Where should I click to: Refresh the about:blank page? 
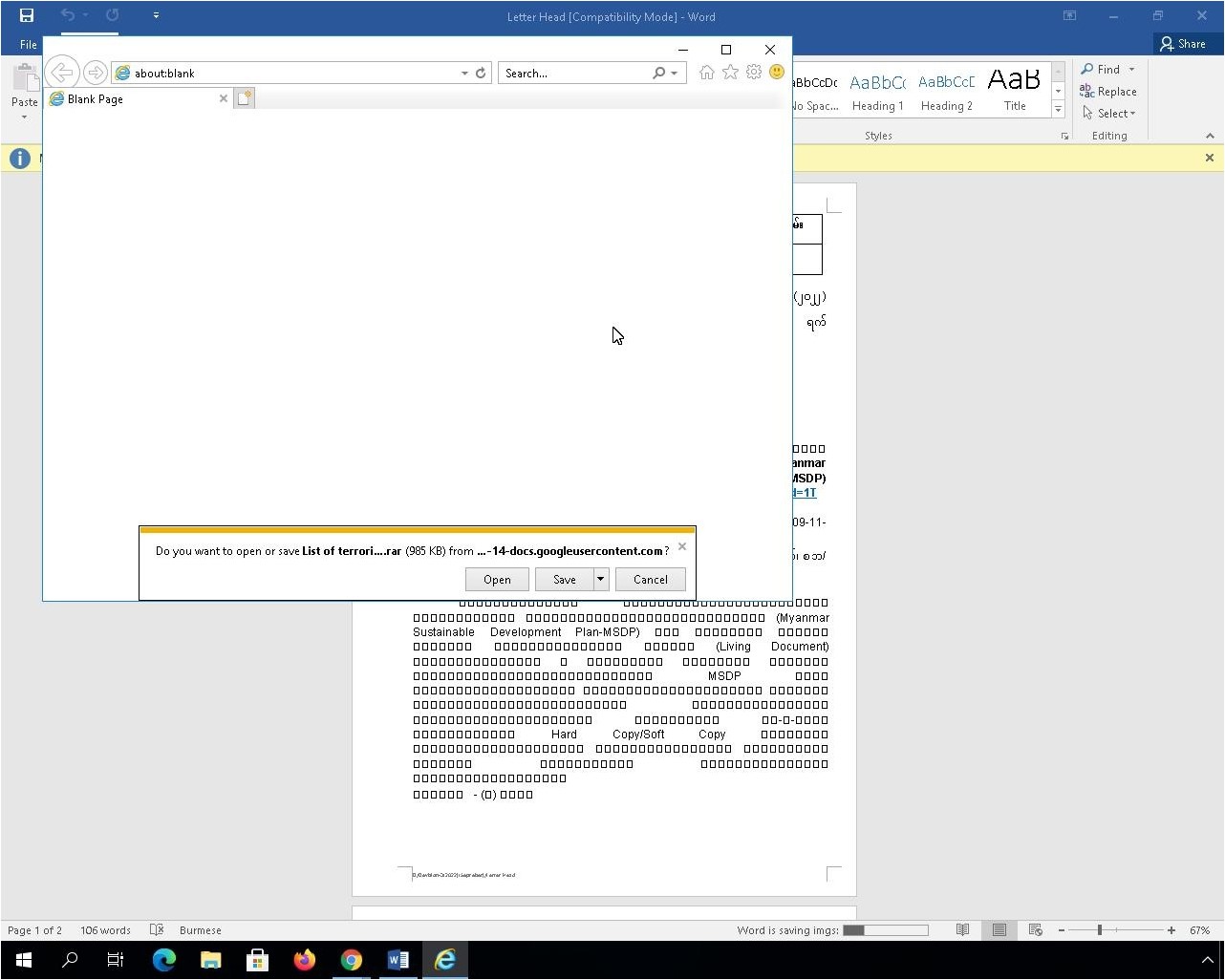pyautogui.click(x=481, y=73)
